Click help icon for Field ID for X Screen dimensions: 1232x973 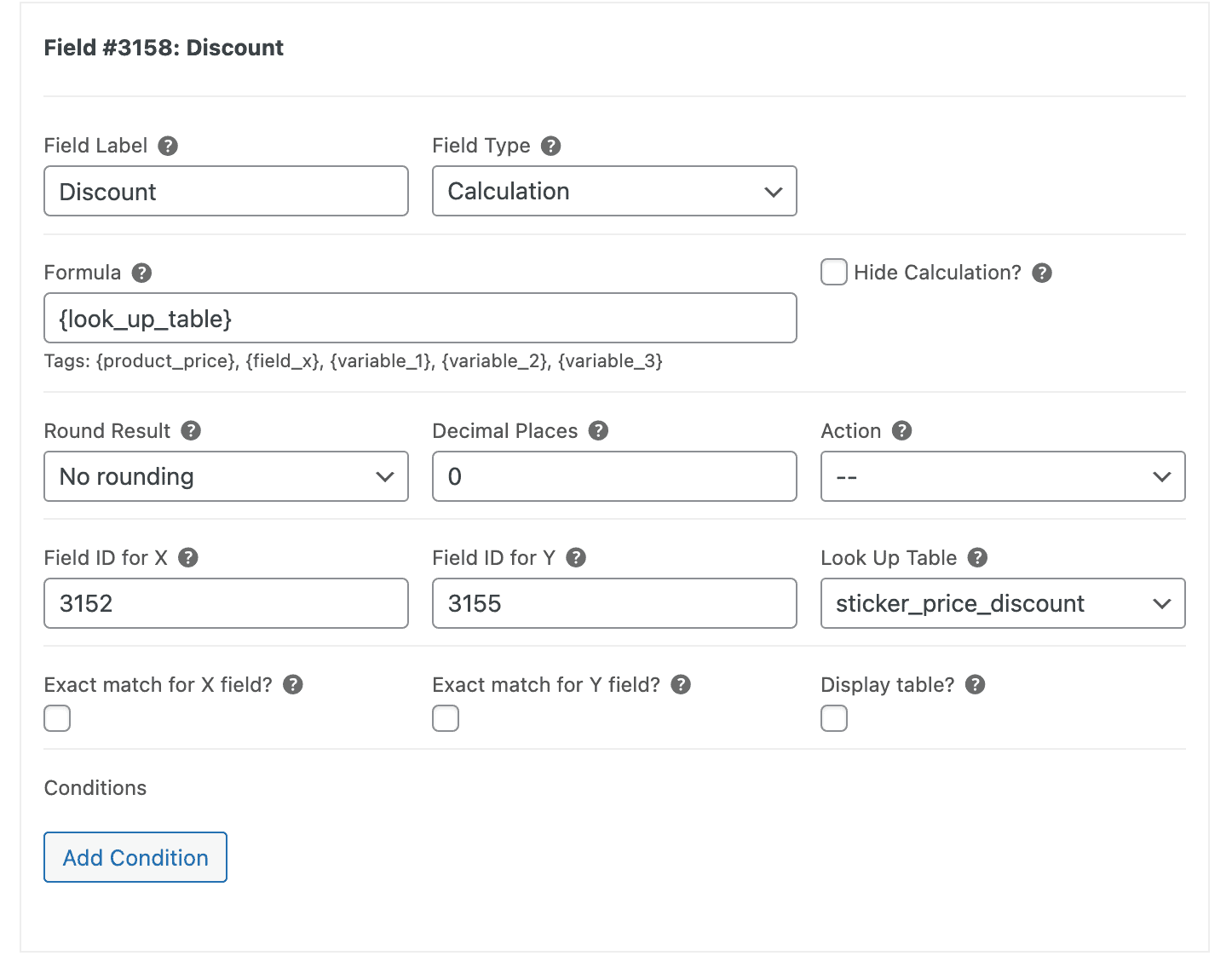pos(188,557)
